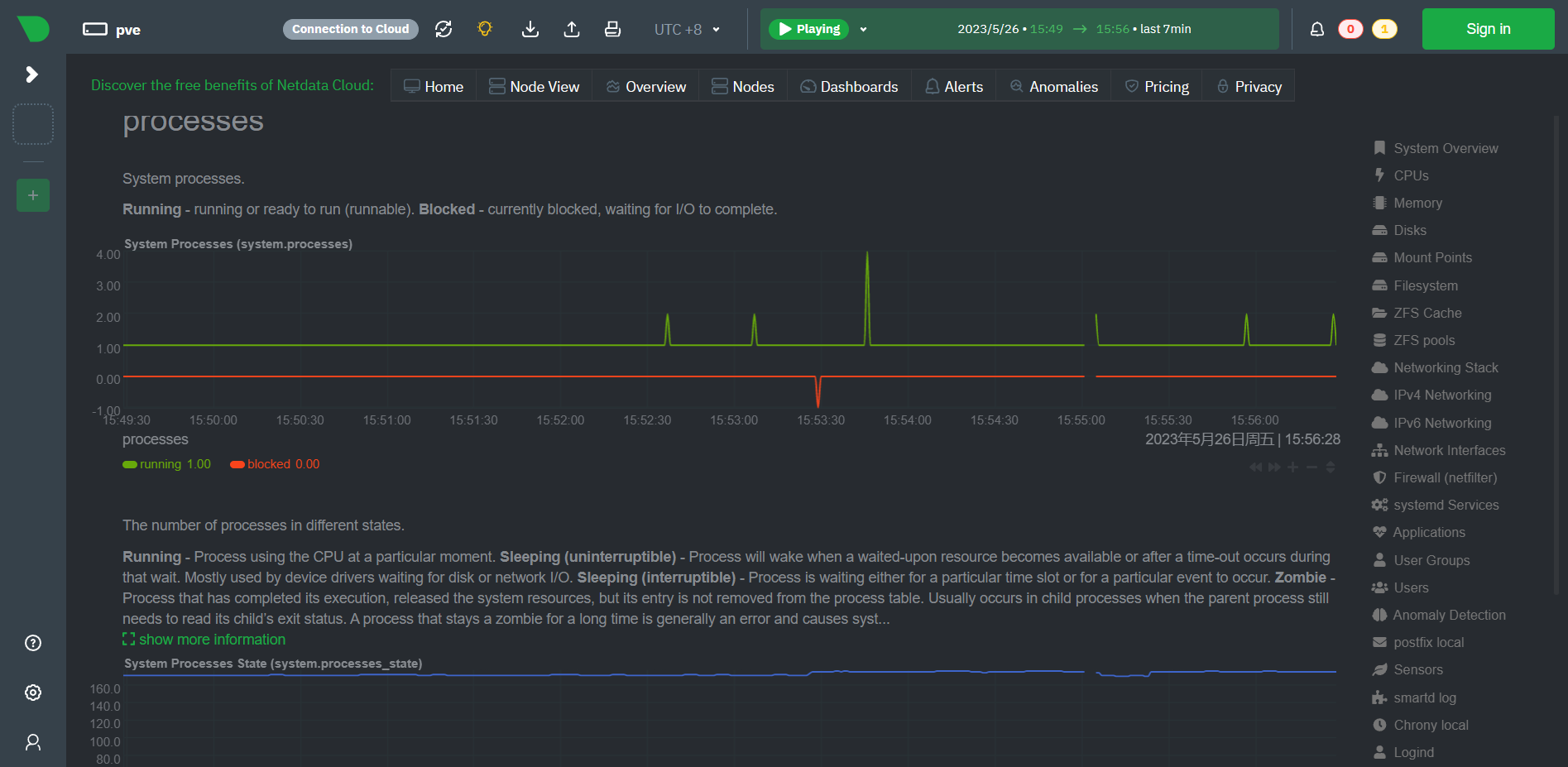Jump to Networking Stack in right menu

coord(1446,367)
